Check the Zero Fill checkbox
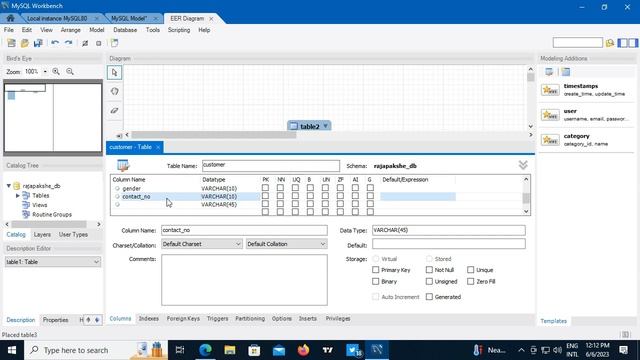 pyautogui.click(x=471, y=281)
